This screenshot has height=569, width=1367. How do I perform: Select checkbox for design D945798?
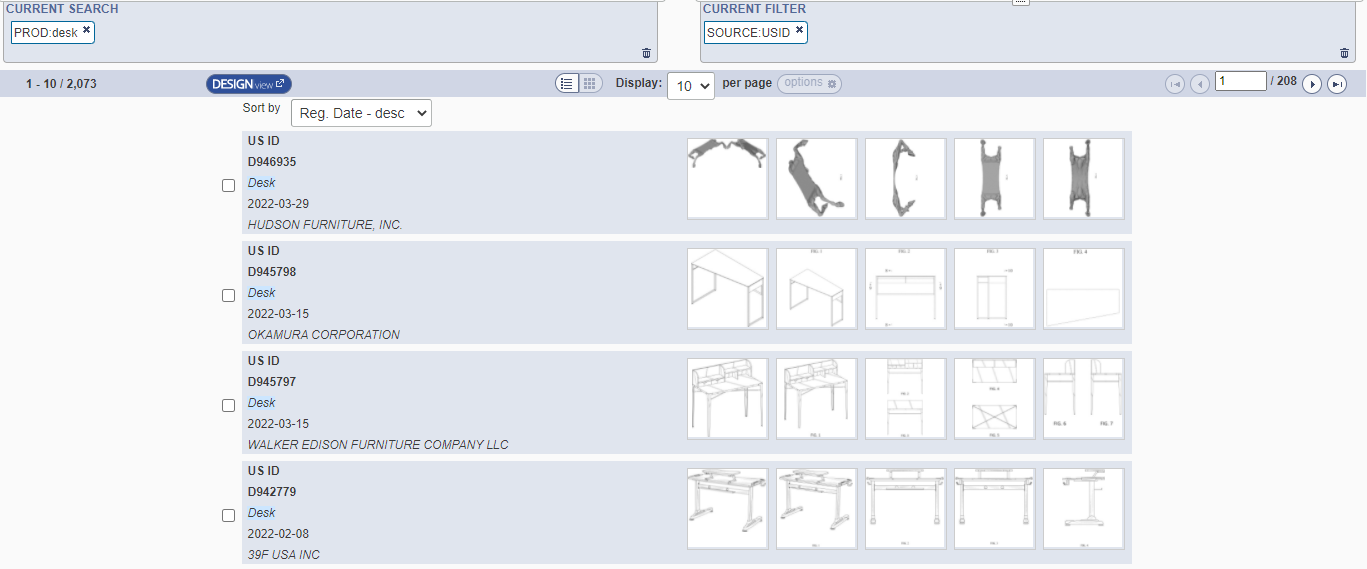[x=229, y=295]
